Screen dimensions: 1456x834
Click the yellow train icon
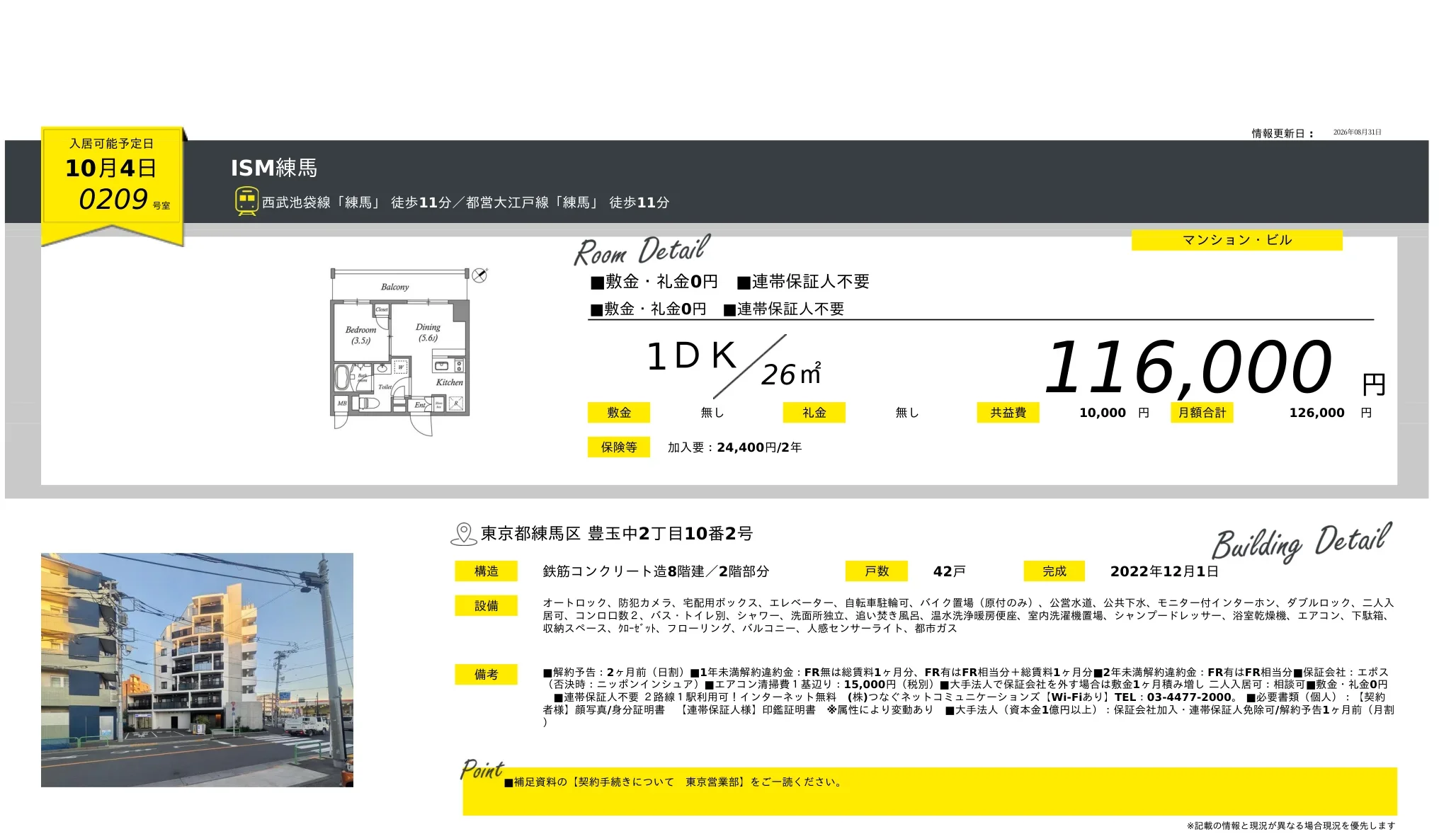[246, 201]
